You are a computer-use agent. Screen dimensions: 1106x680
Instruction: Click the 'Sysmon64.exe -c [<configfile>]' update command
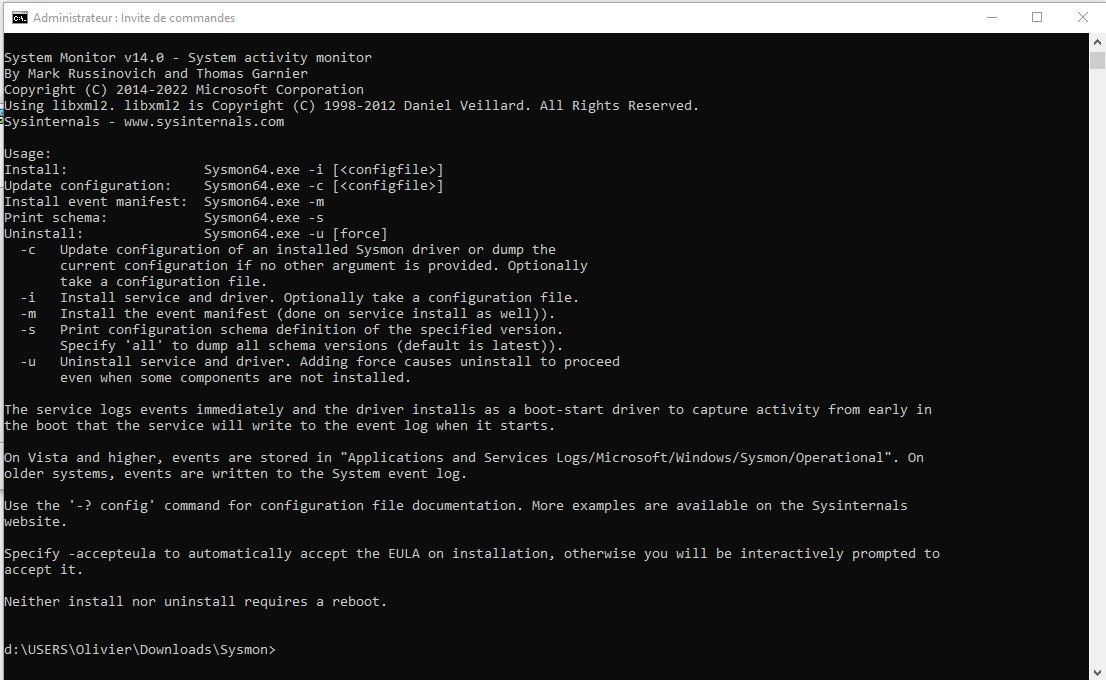(x=323, y=186)
